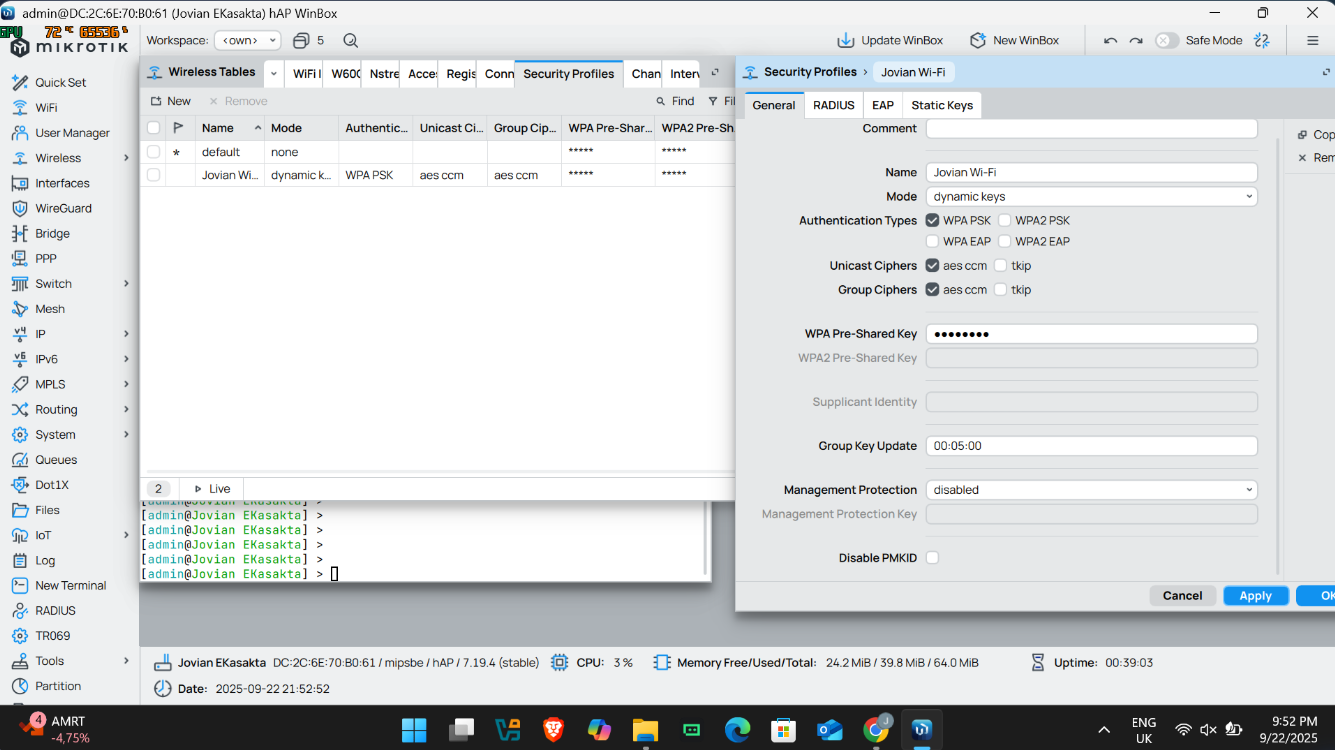Enable the WPA2 PSK checkbox
1335x750 pixels.
pyautogui.click(x=1004, y=220)
